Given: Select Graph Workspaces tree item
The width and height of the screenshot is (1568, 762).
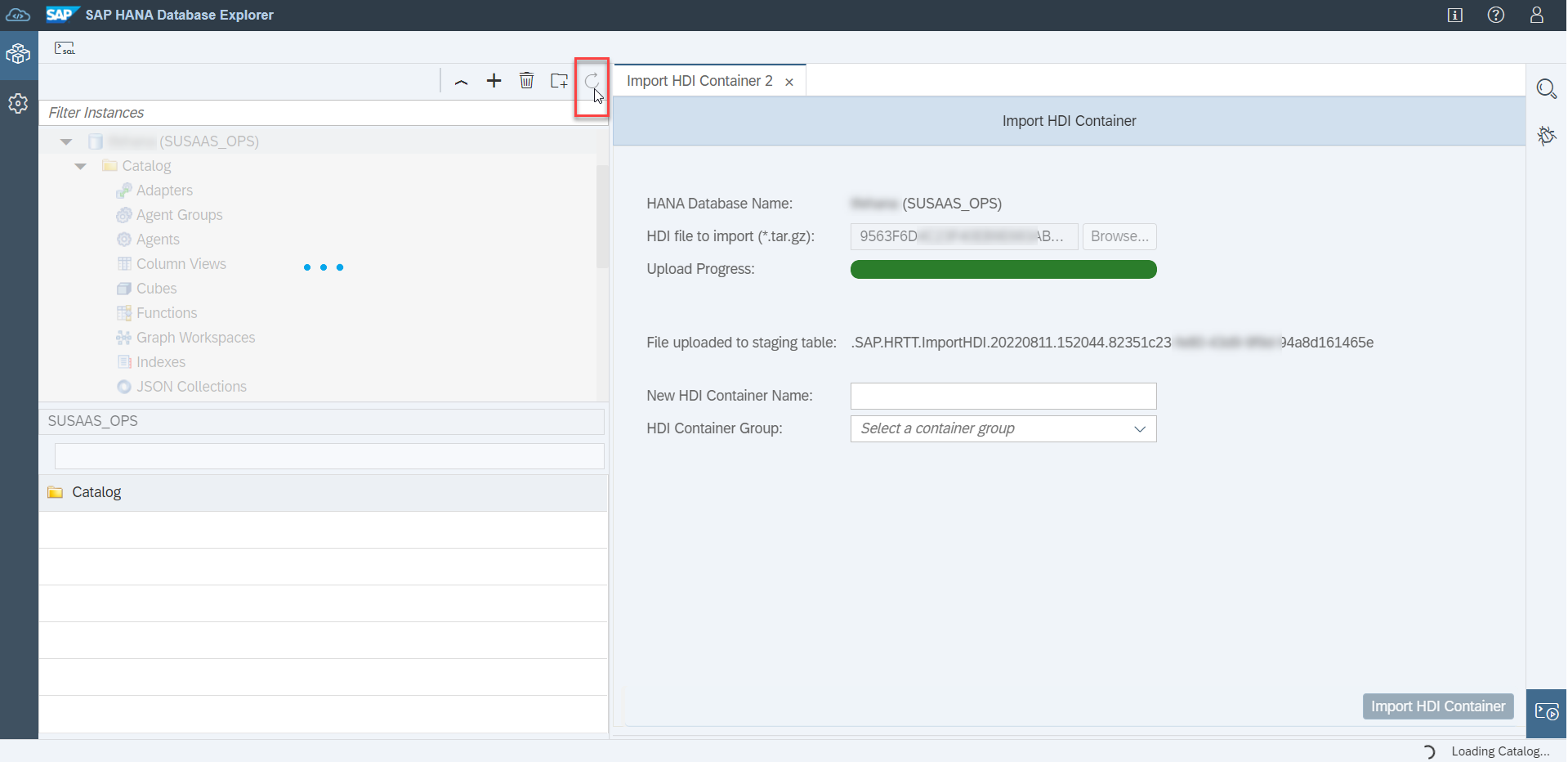Looking at the screenshot, I should click(196, 338).
